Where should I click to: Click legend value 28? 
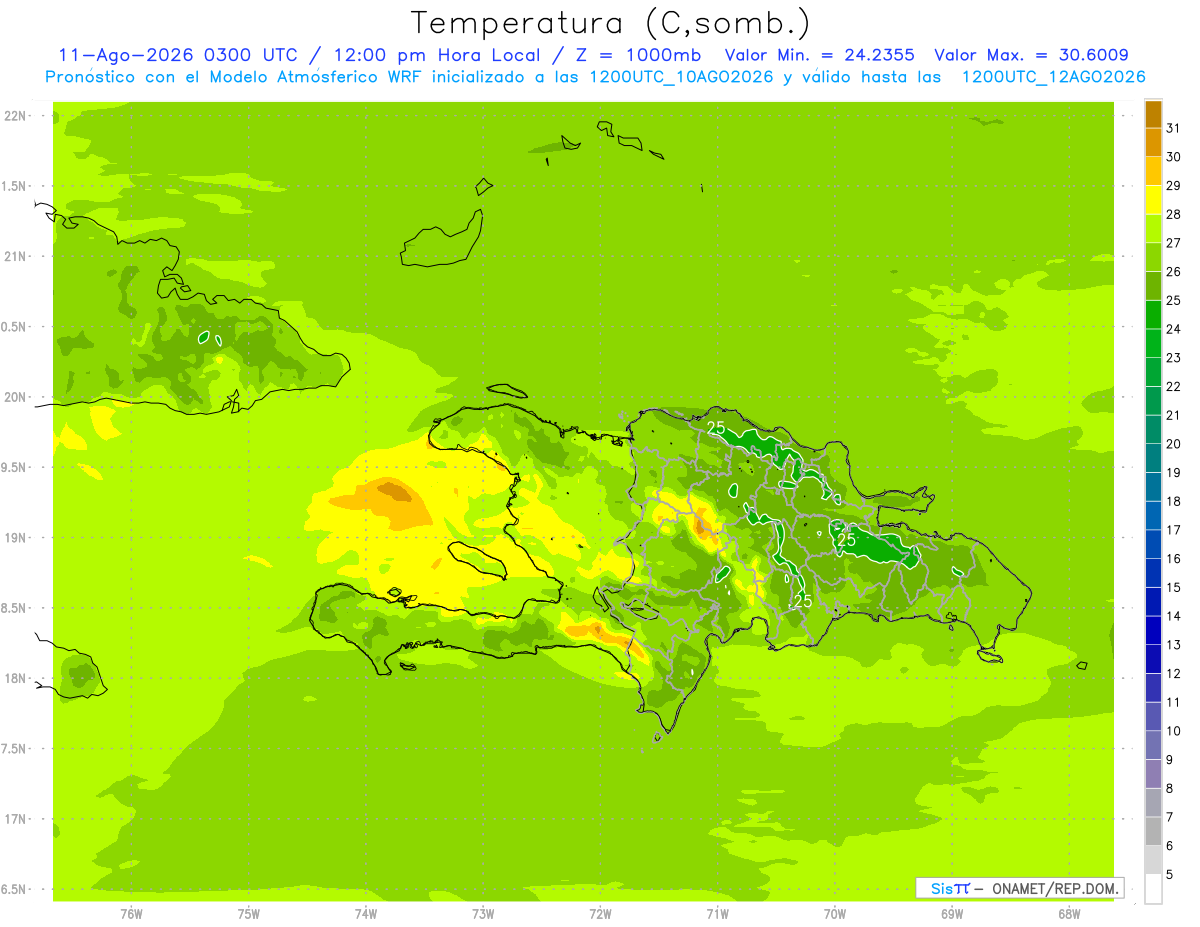[1174, 214]
